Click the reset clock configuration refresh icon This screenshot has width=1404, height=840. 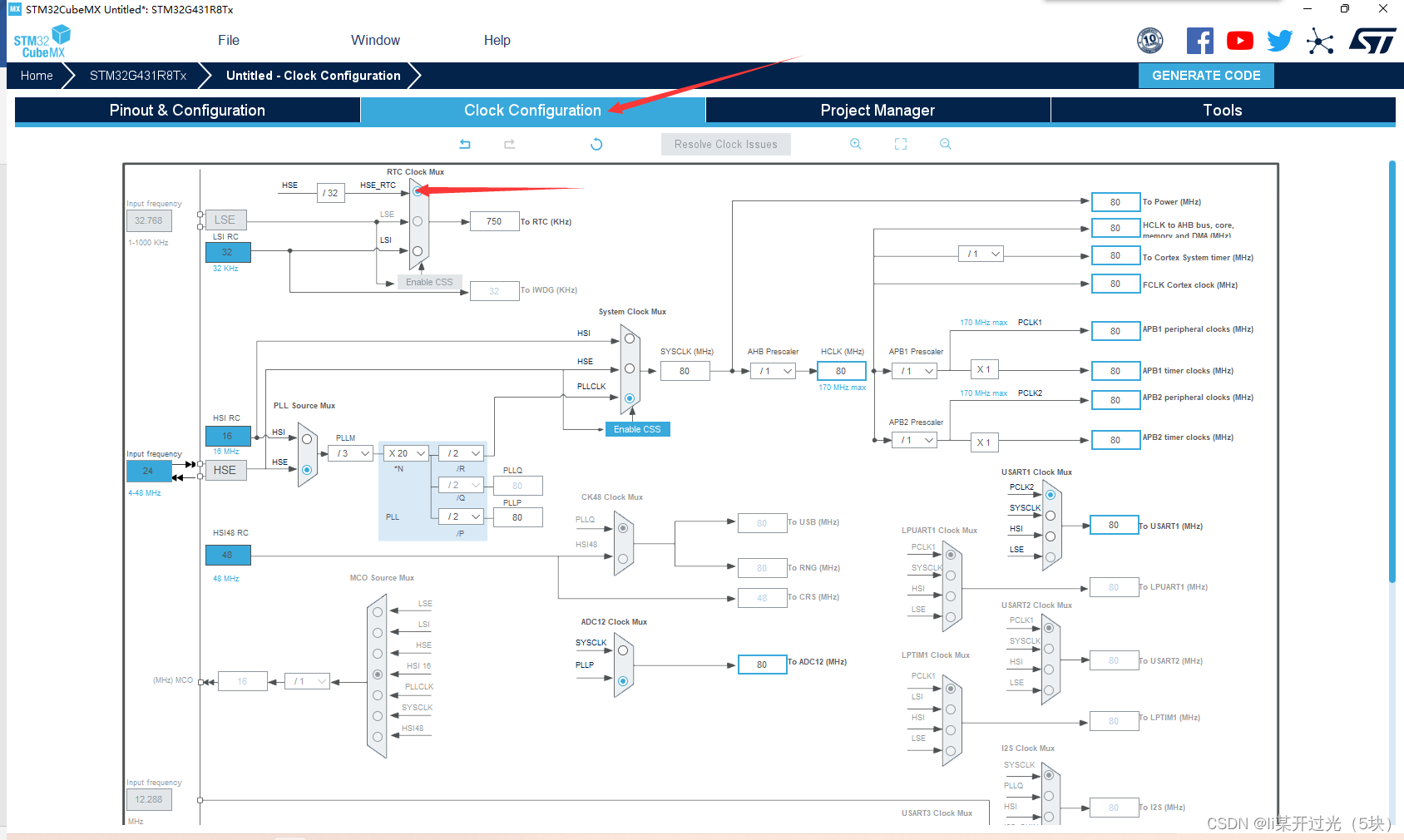click(596, 144)
